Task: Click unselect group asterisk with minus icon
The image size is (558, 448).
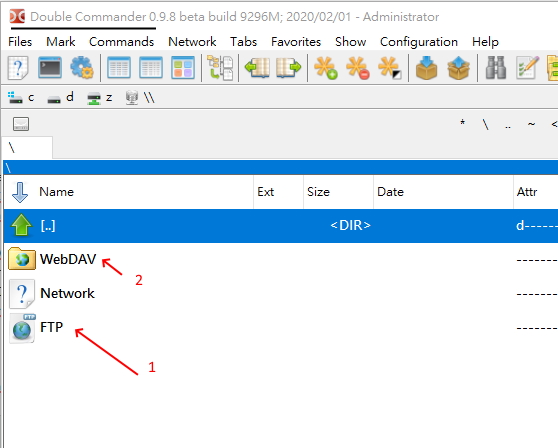Action: coord(358,68)
